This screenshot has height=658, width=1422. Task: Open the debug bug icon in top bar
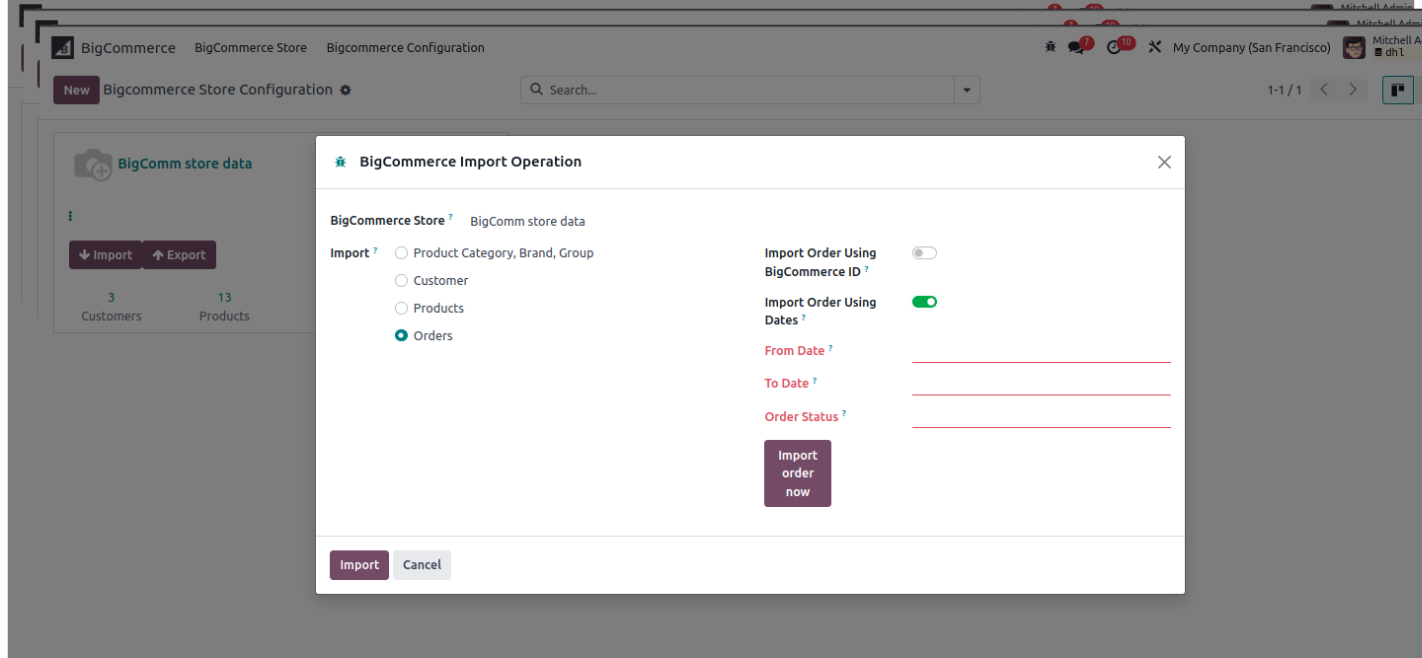click(x=1050, y=47)
